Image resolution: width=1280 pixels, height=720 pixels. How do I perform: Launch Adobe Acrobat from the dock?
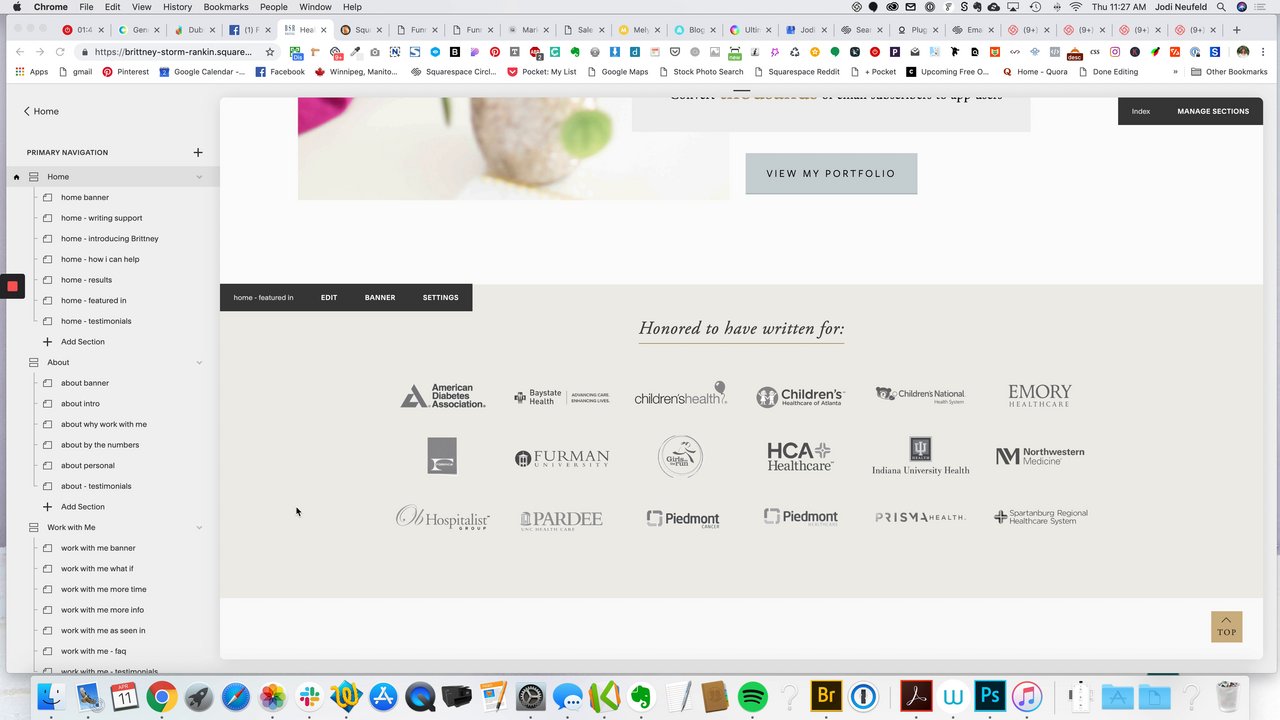click(x=917, y=696)
